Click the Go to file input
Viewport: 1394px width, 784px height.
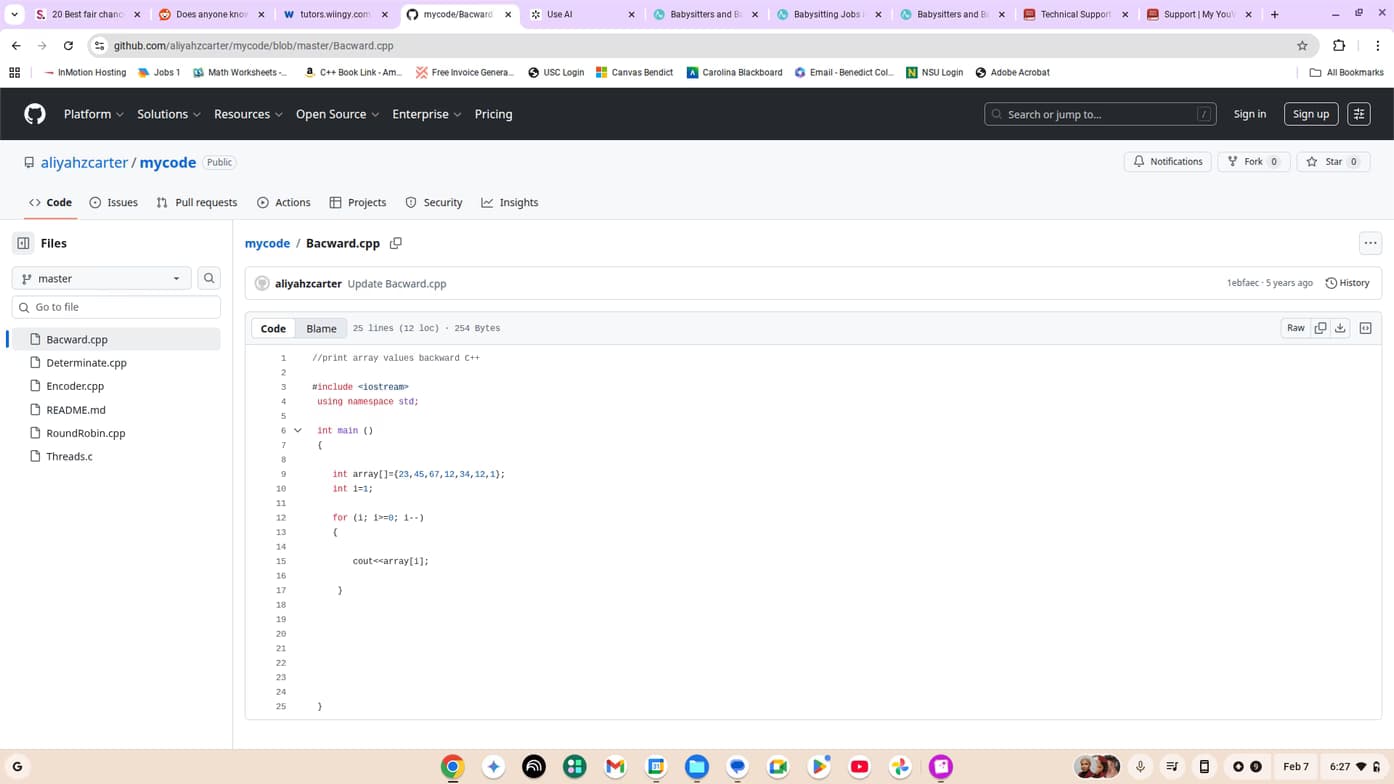(116, 307)
